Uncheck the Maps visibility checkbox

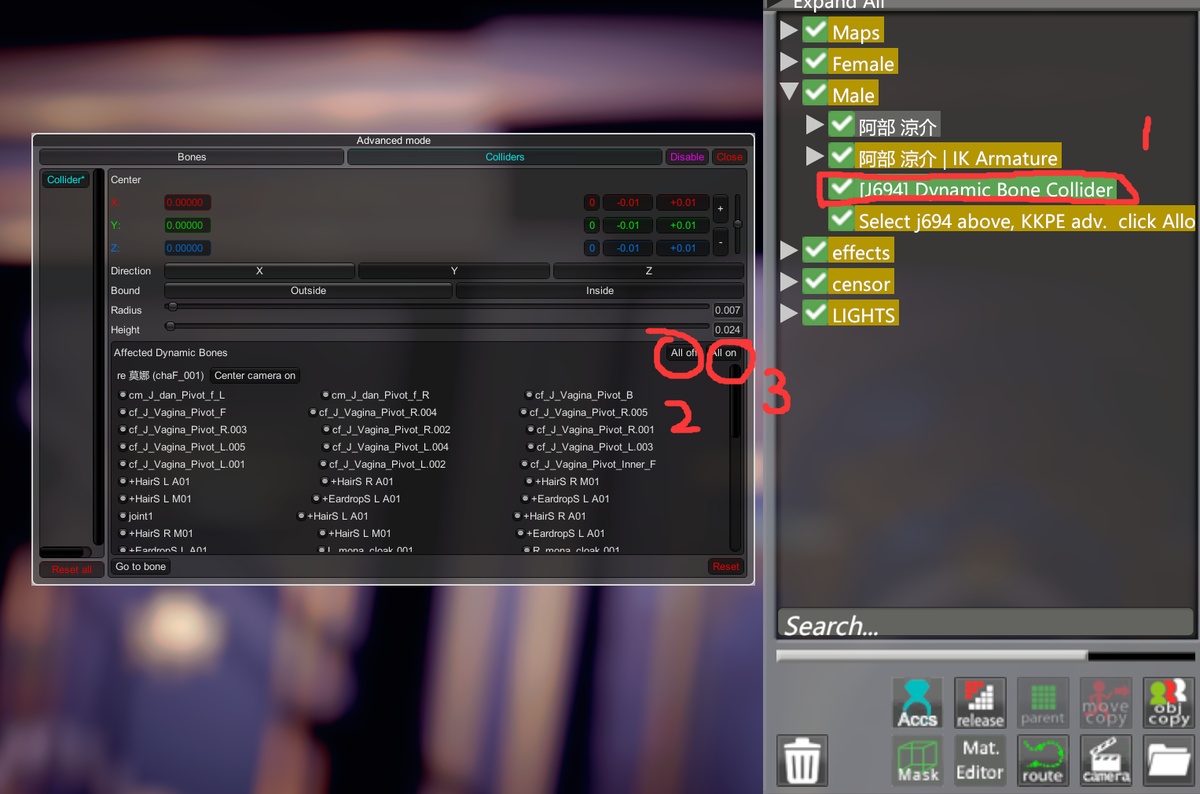815,31
